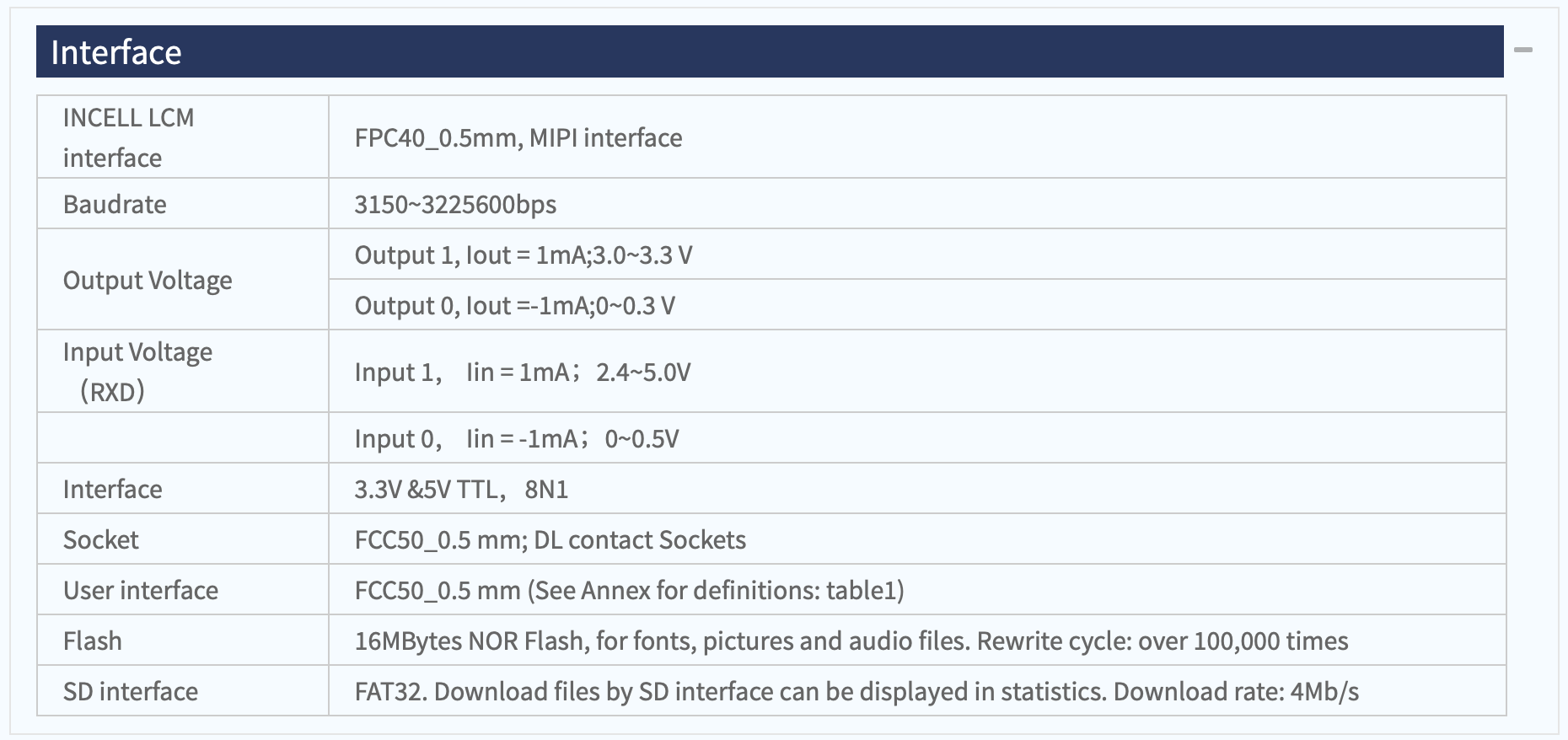Click the SD interface FAT32 description
1568x740 pixels.
tap(856, 691)
